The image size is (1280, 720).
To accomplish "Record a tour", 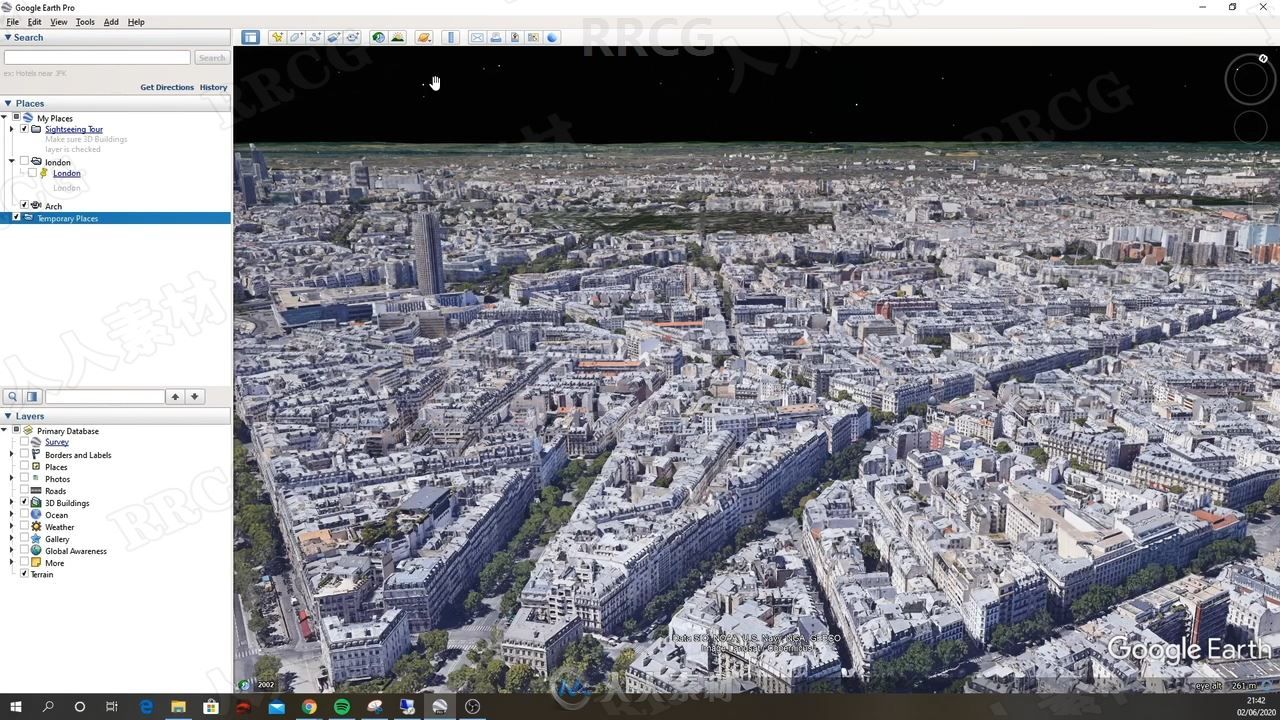I will [x=353, y=37].
